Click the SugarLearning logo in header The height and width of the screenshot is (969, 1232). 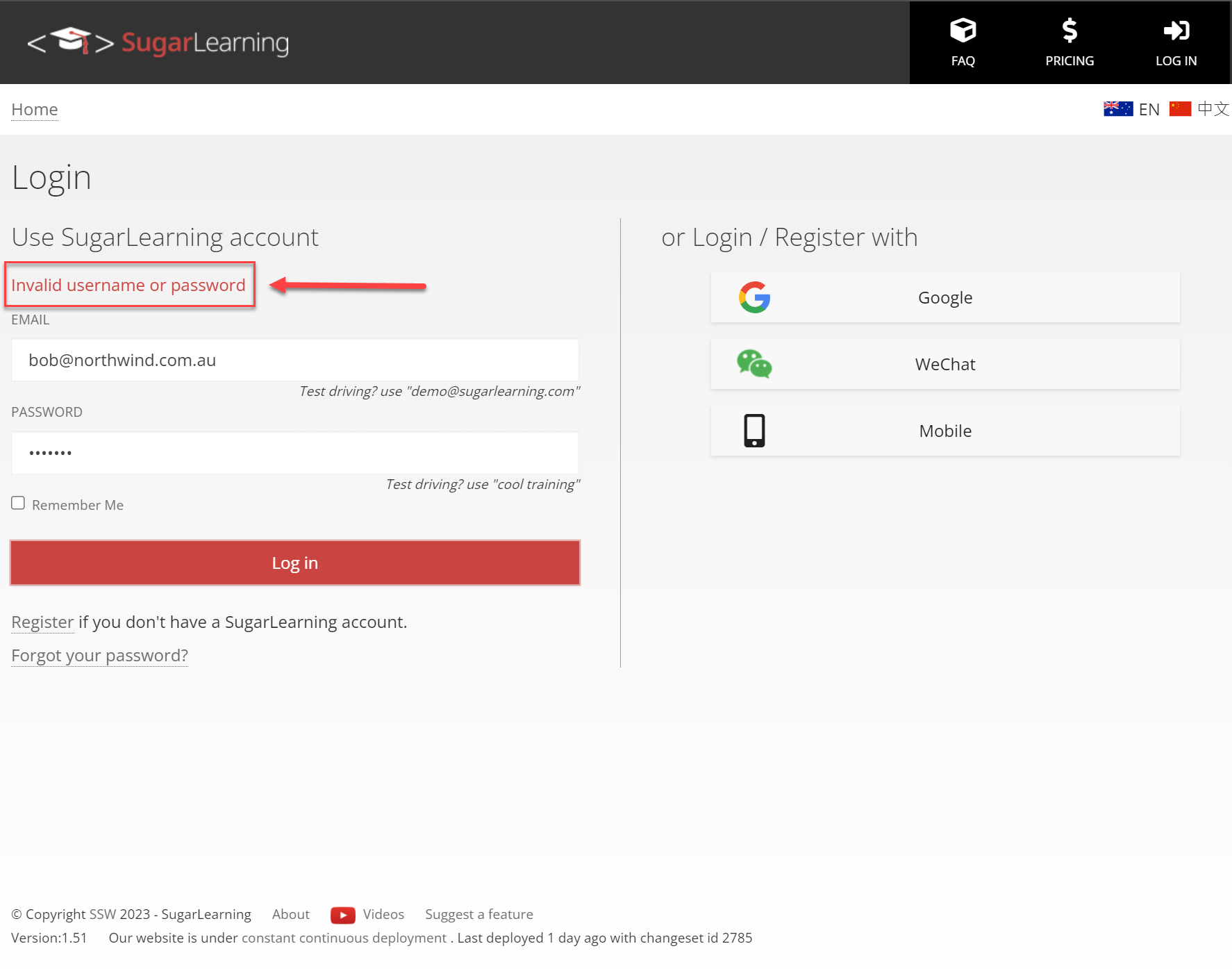point(158,42)
